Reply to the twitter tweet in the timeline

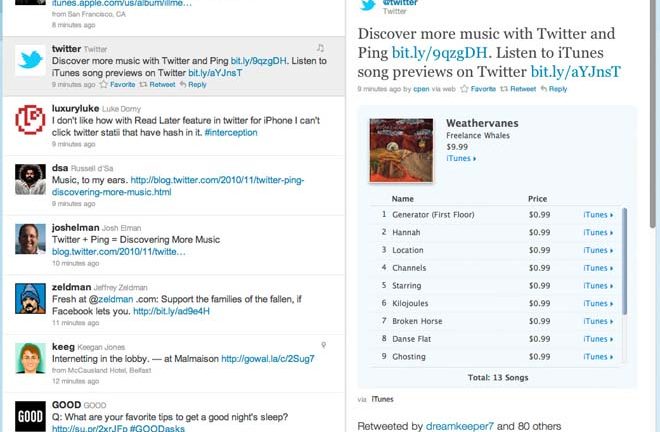point(193,85)
